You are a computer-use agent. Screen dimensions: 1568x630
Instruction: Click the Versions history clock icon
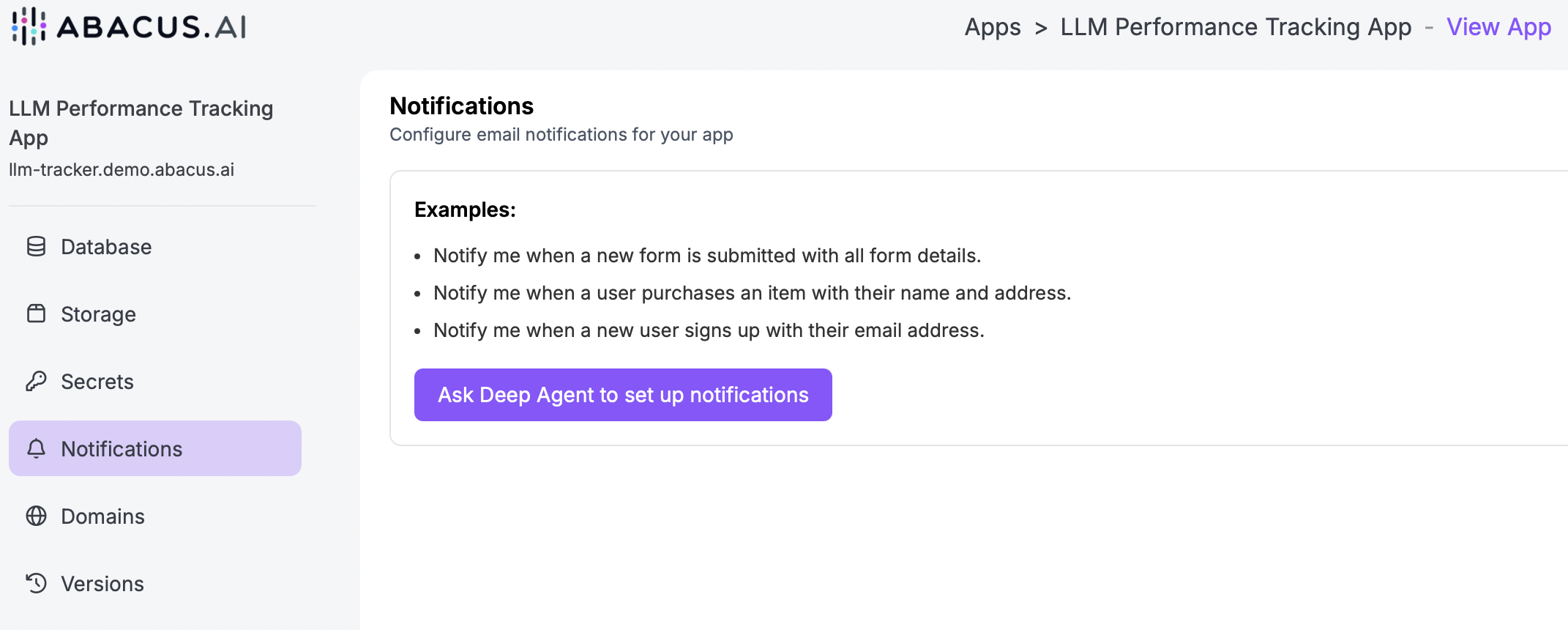[36, 583]
